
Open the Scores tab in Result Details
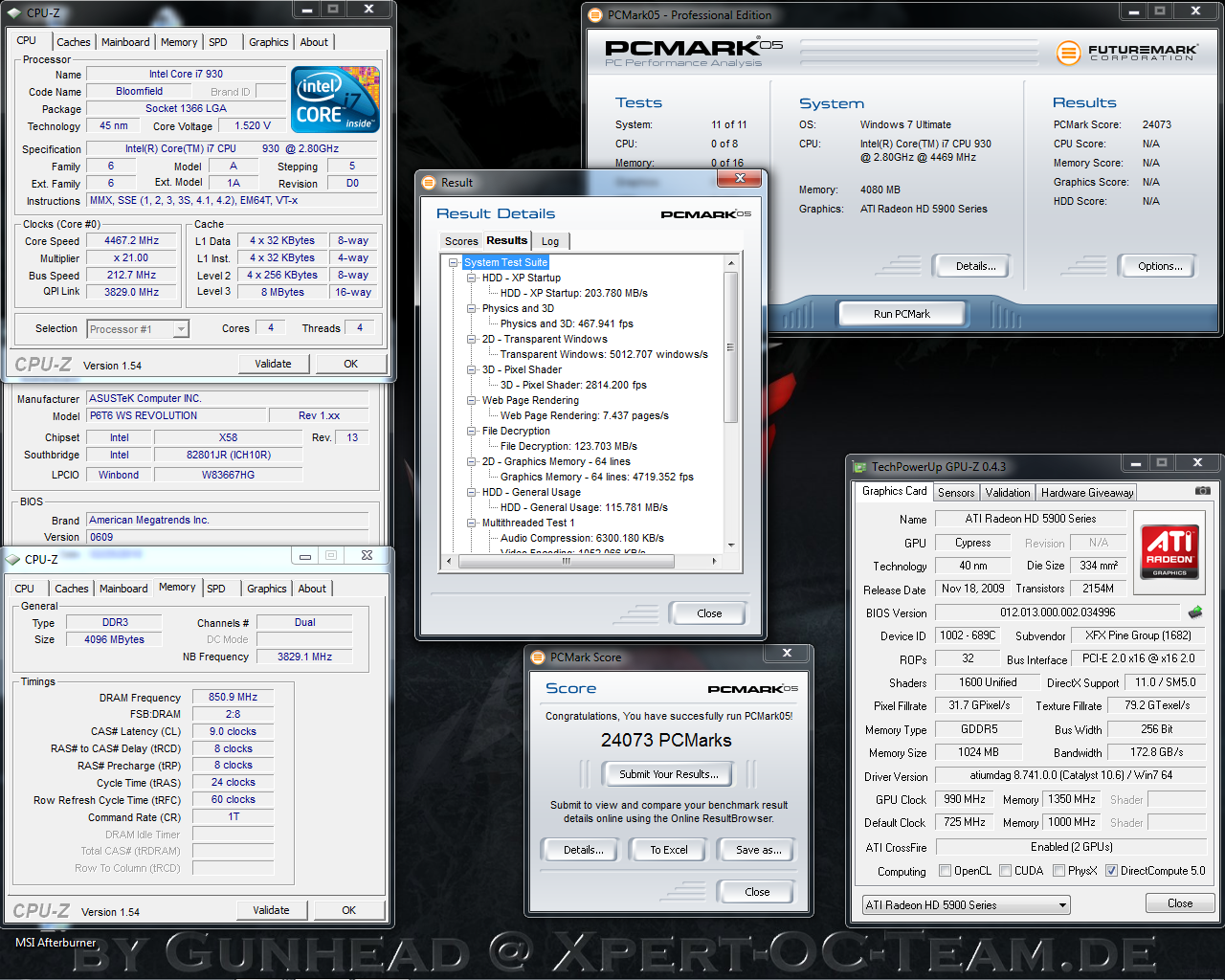461,241
